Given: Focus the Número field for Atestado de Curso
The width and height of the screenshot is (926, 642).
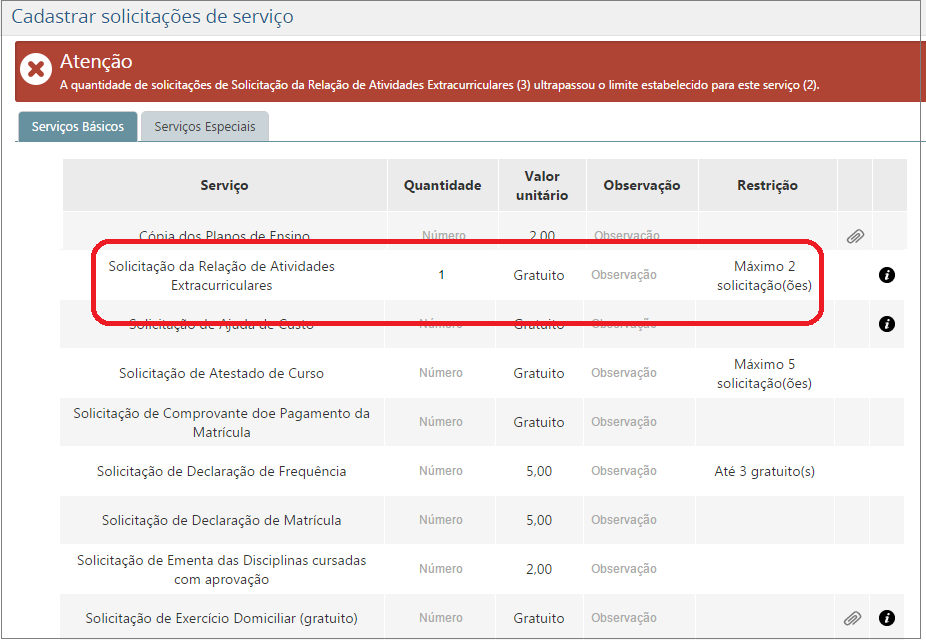Looking at the screenshot, I should 441,373.
